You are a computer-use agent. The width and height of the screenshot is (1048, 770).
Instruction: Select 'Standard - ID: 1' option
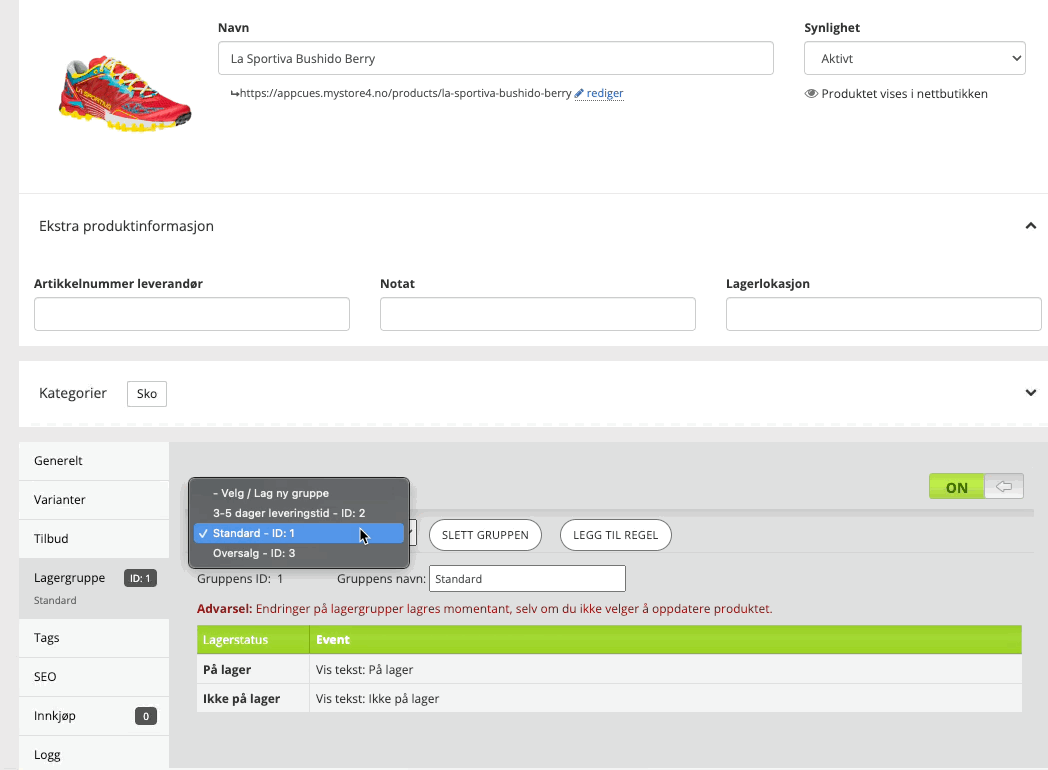tap(299, 533)
